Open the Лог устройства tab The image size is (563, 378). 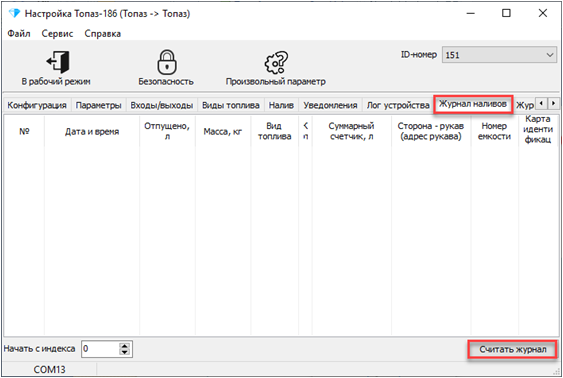point(398,105)
